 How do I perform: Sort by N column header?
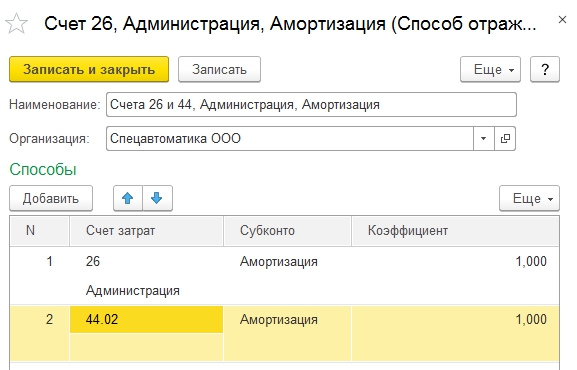point(40,231)
